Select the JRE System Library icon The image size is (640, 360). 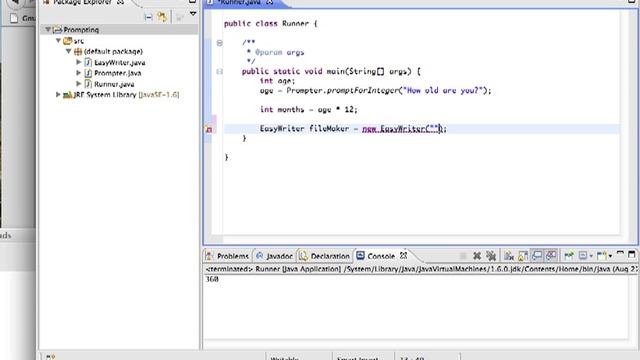click(67, 95)
